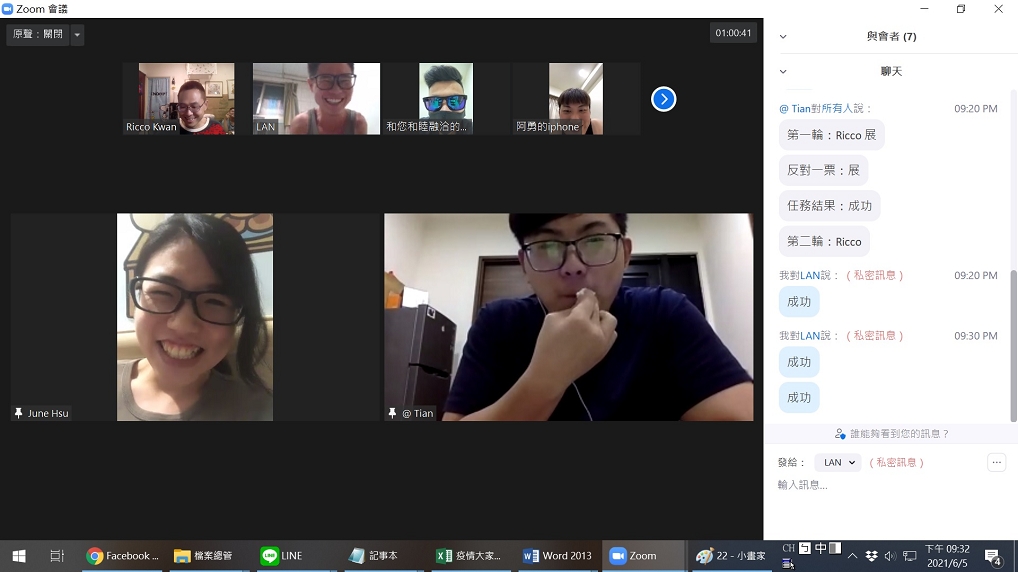1018x572 pixels.
Task: Click chat message 第二輪：Ricco
Action: [824, 242]
